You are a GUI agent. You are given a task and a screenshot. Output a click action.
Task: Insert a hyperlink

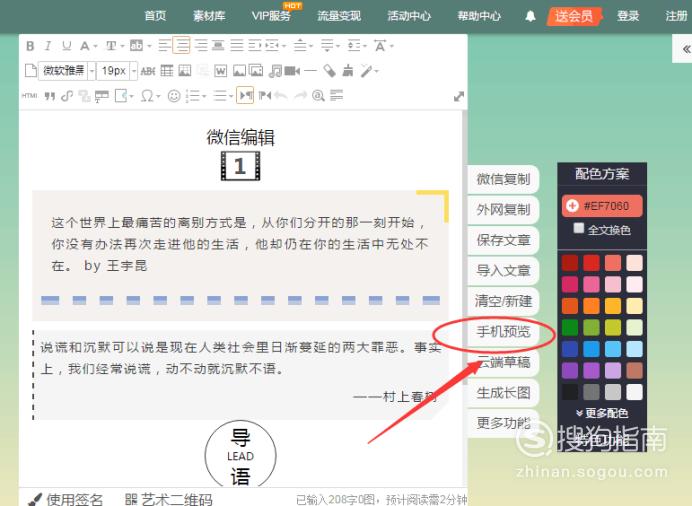67,96
